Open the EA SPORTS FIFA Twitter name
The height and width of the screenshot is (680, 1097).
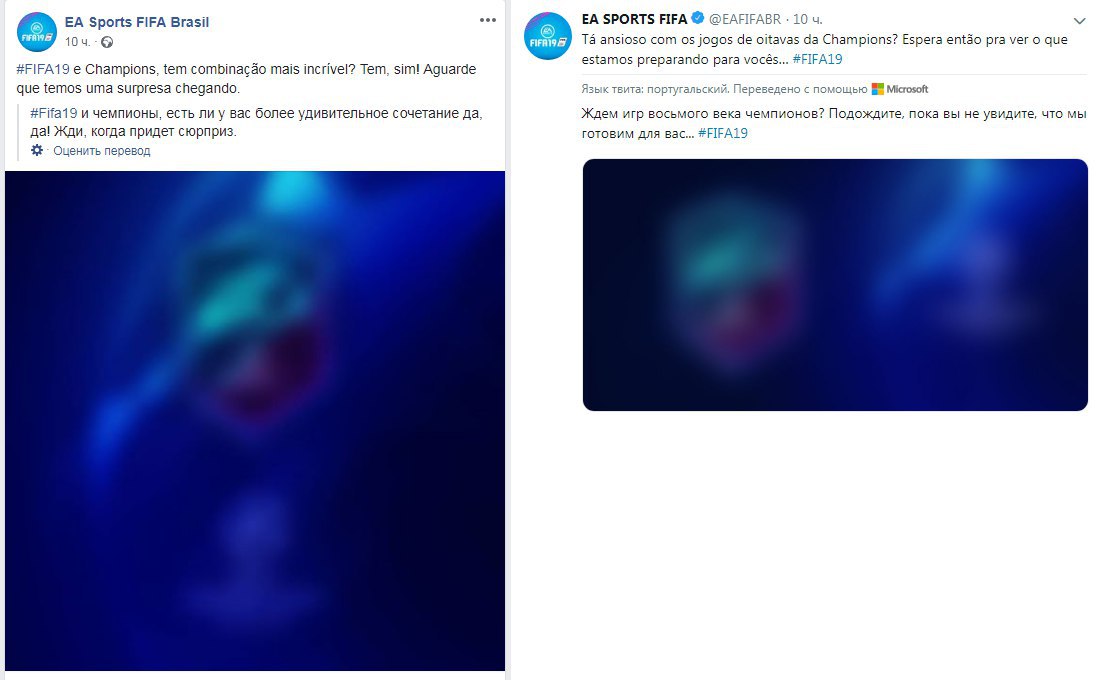click(634, 19)
